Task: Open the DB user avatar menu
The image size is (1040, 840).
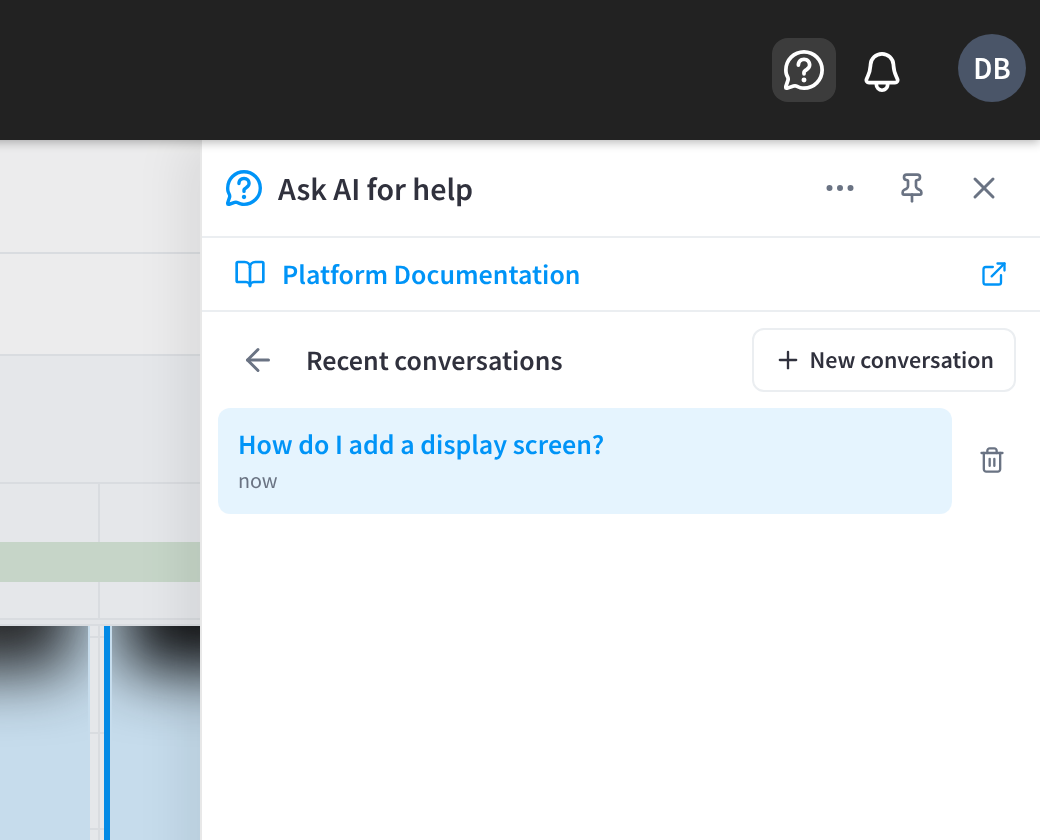Action: [x=992, y=68]
